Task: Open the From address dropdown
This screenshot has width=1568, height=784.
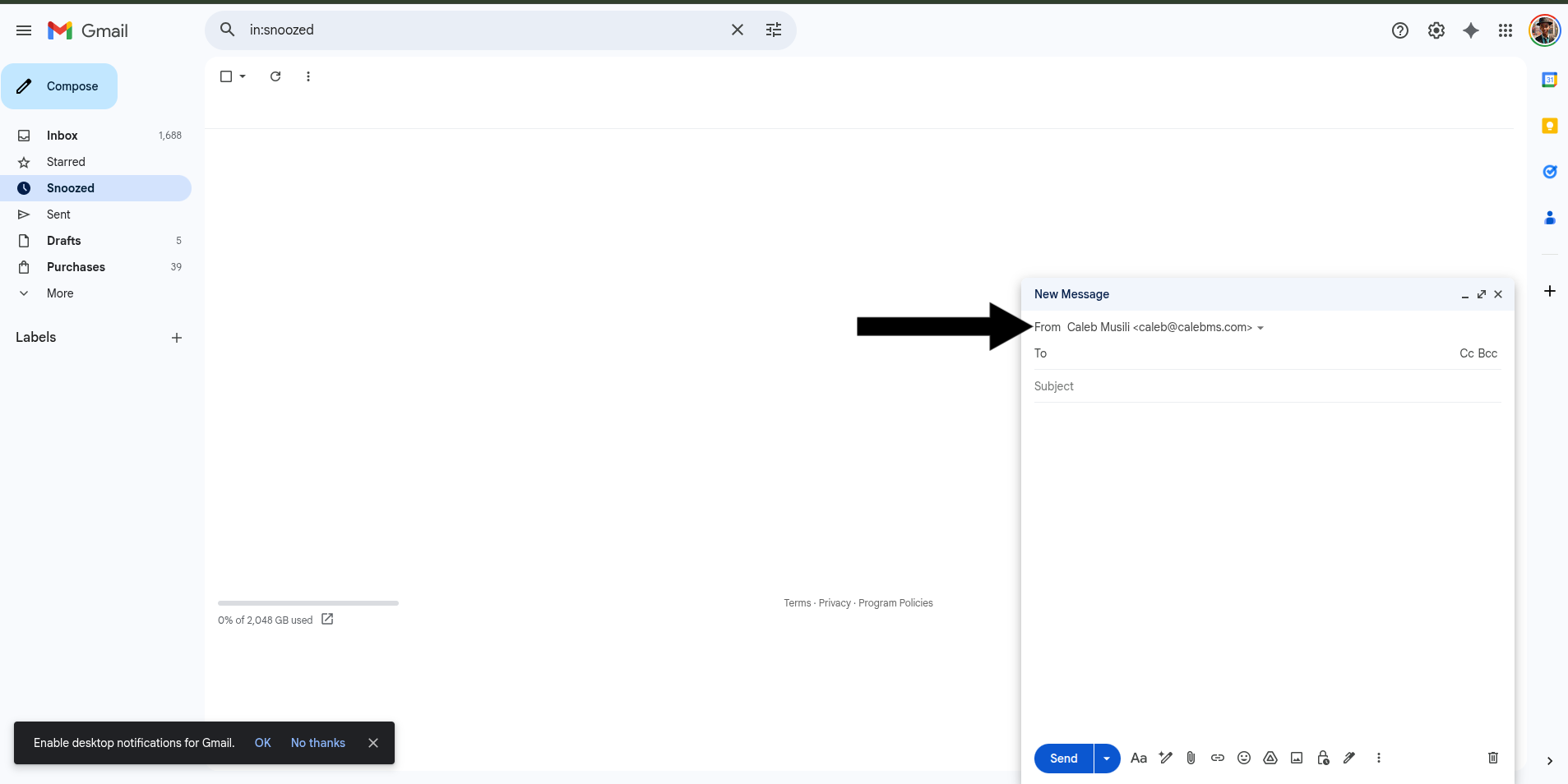Action: (x=1260, y=328)
